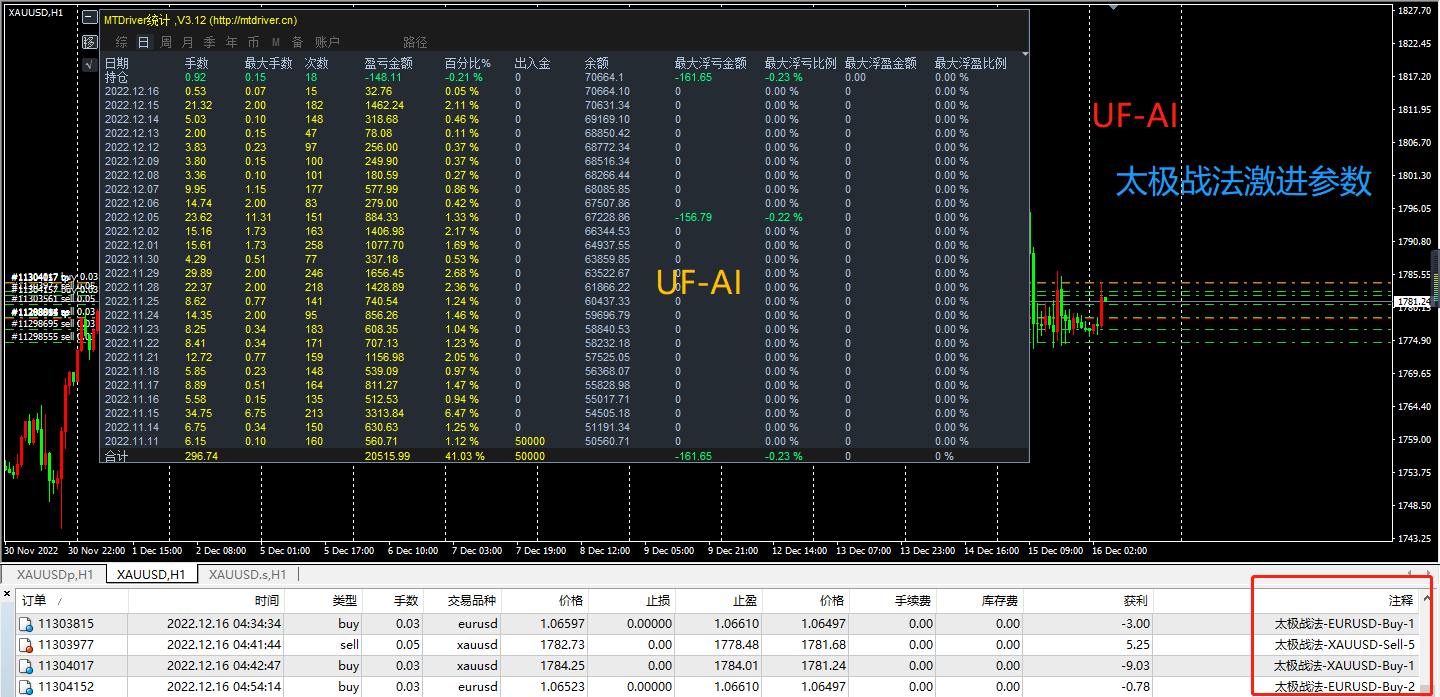
Task: Click profit value 5.25
Action: click(x=1137, y=645)
